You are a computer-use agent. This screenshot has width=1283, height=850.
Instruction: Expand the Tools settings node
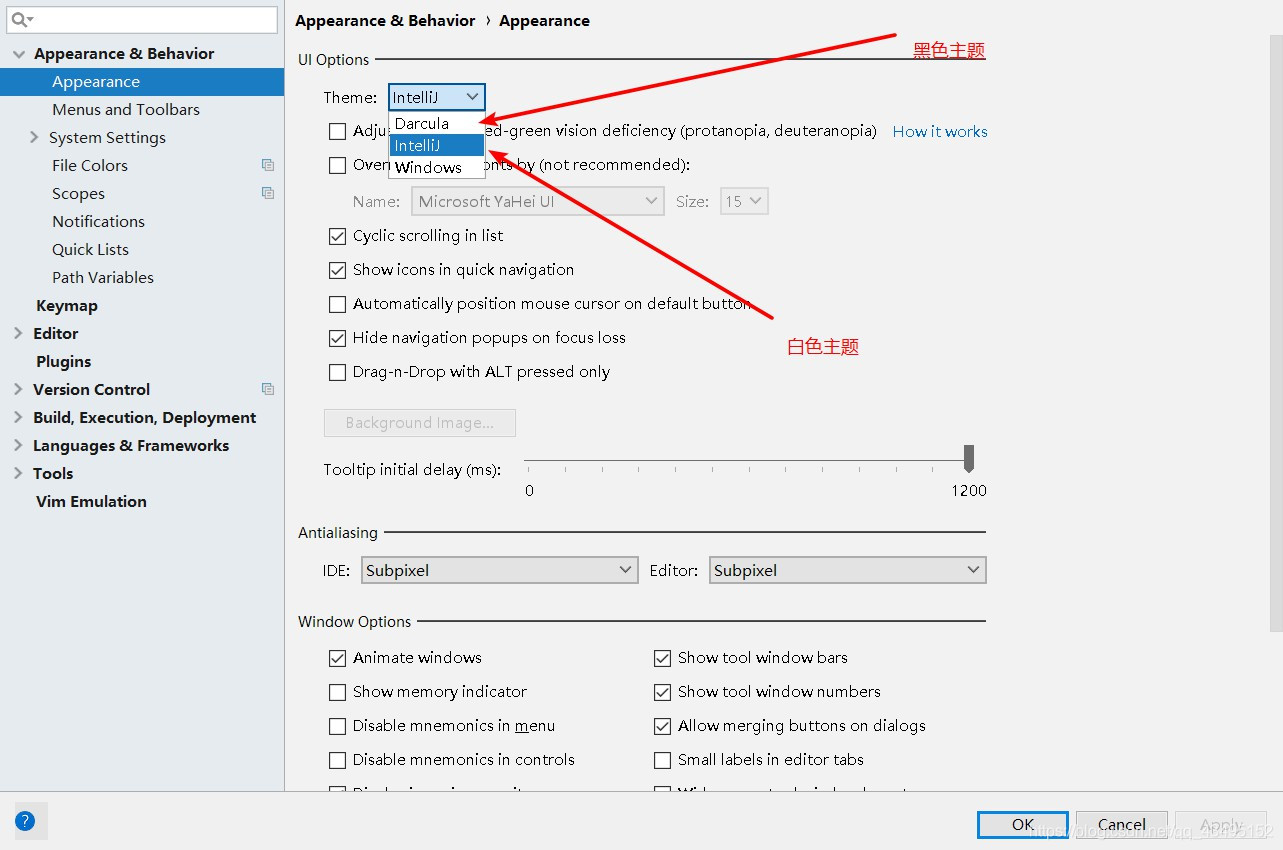coord(19,473)
